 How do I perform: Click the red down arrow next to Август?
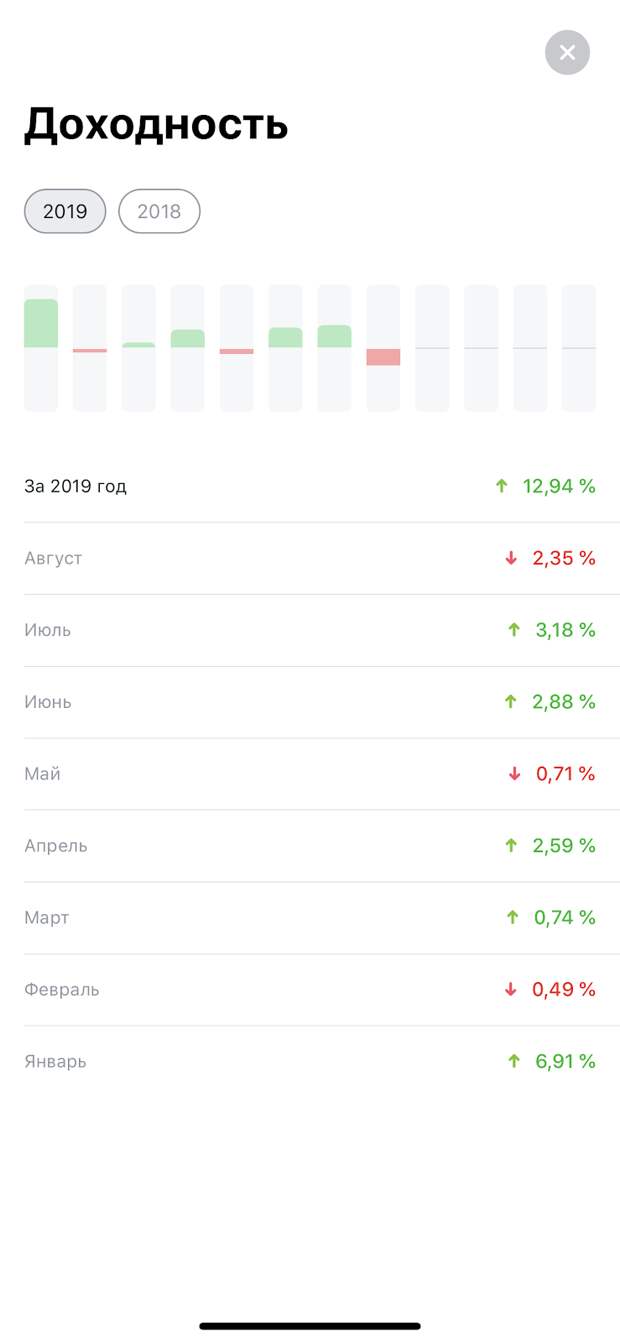511,558
